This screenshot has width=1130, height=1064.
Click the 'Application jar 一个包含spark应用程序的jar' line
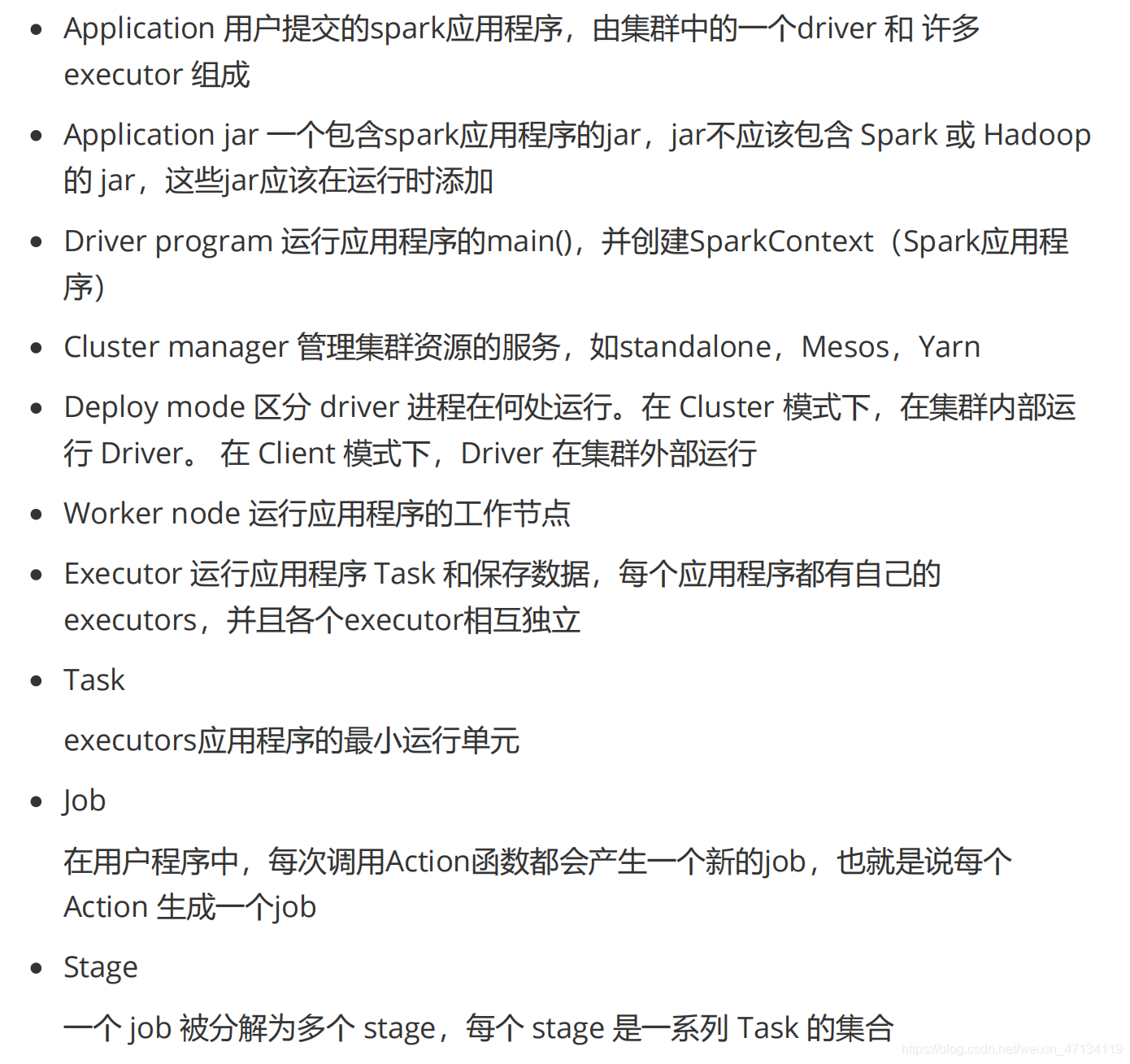577,135
